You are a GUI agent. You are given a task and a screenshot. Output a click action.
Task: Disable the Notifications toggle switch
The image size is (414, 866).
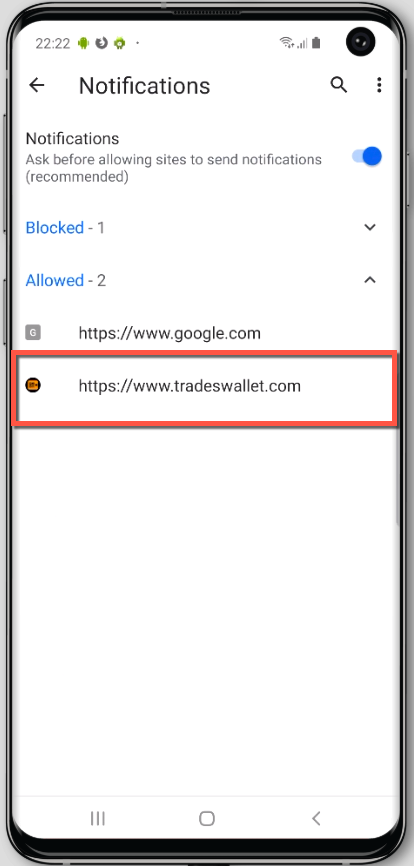367,156
